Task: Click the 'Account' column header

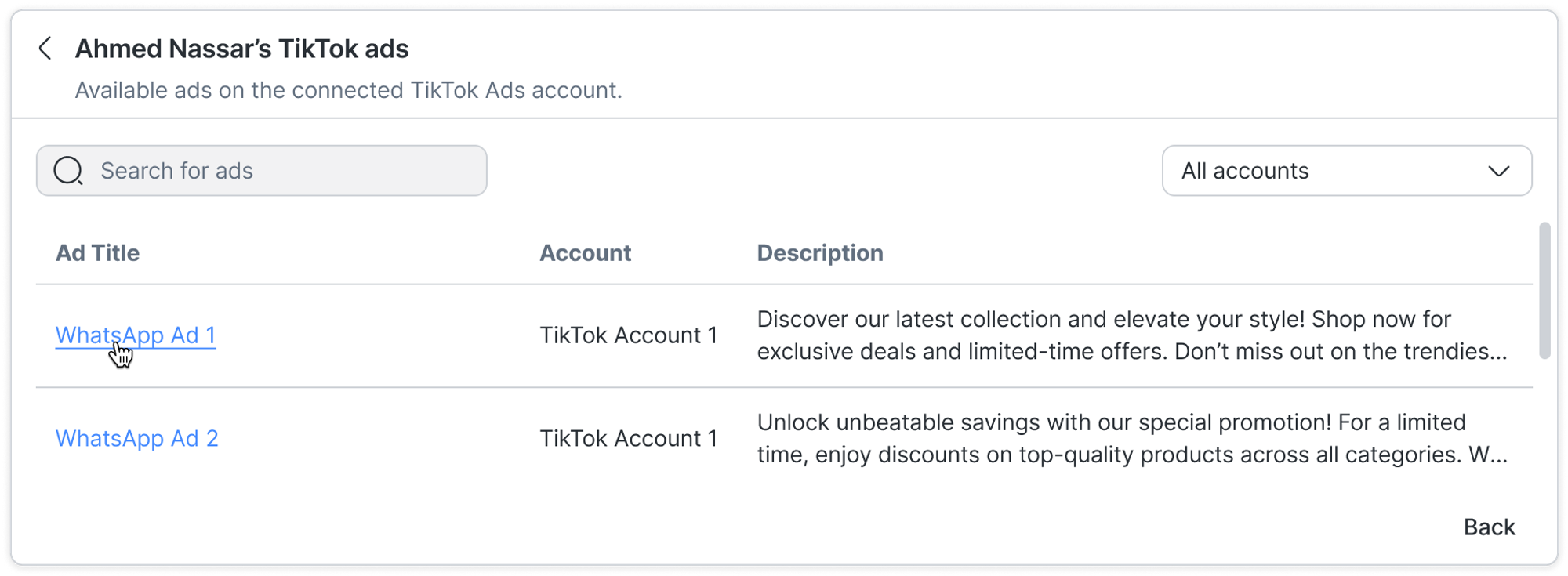Action: (585, 253)
